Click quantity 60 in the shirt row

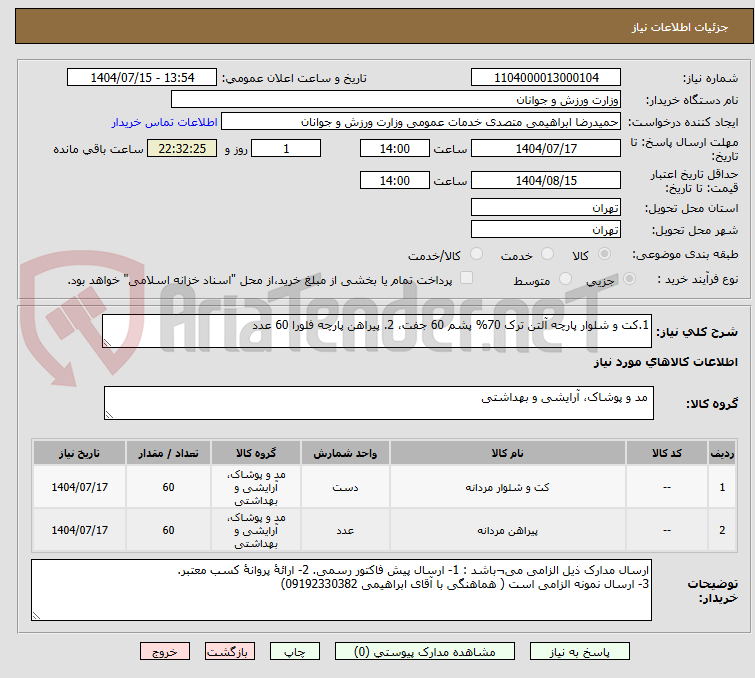(168, 530)
